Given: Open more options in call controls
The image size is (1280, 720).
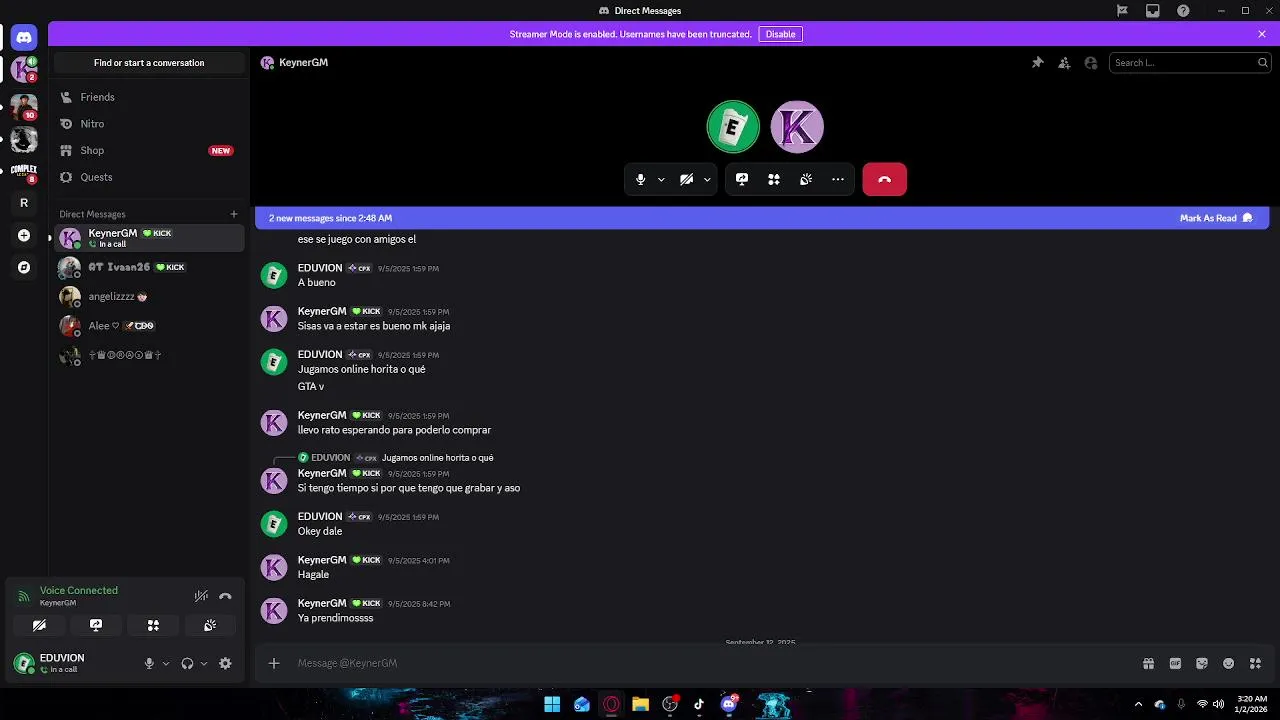Looking at the screenshot, I should (x=838, y=179).
